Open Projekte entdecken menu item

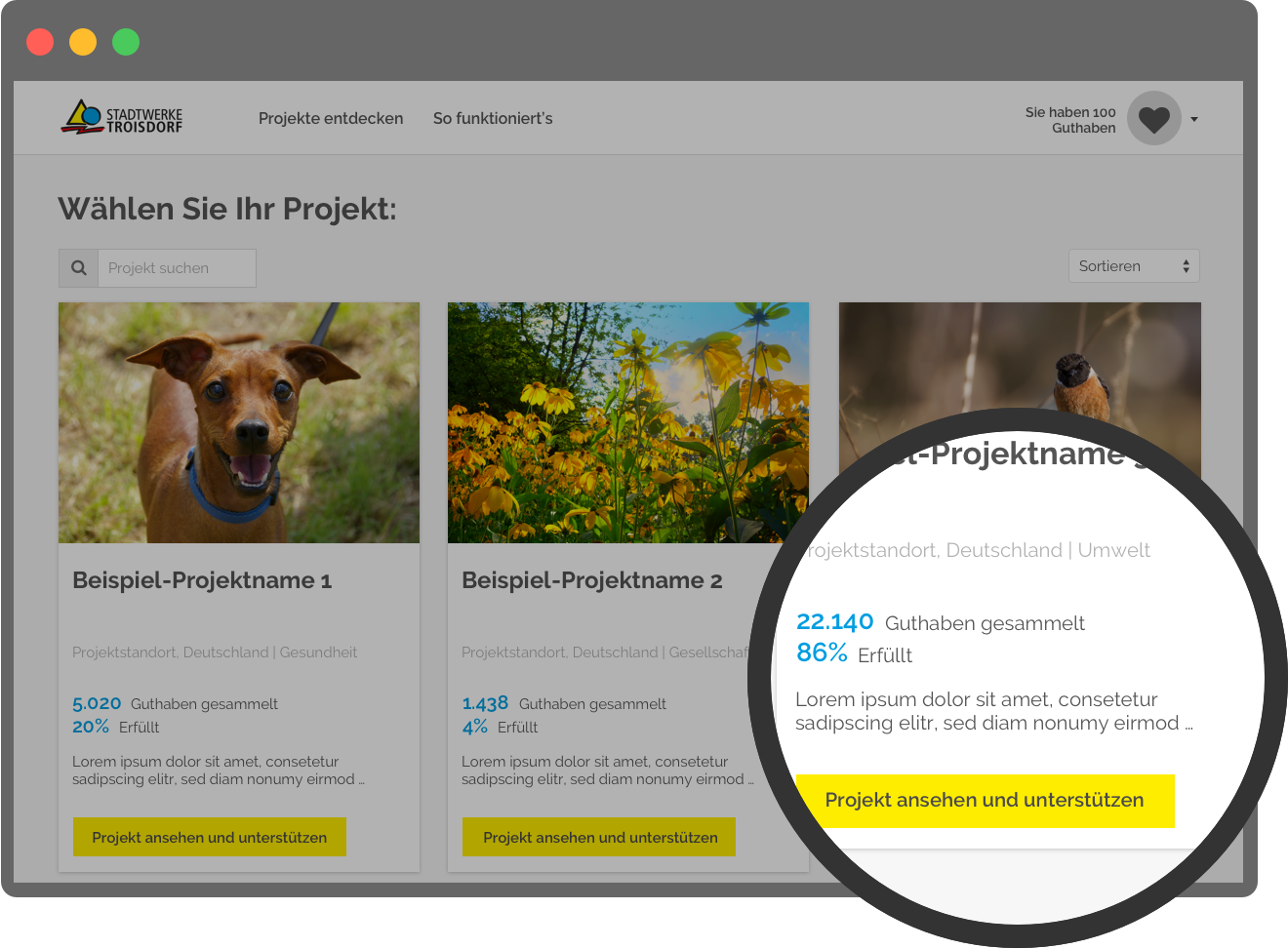pos(331,118)
